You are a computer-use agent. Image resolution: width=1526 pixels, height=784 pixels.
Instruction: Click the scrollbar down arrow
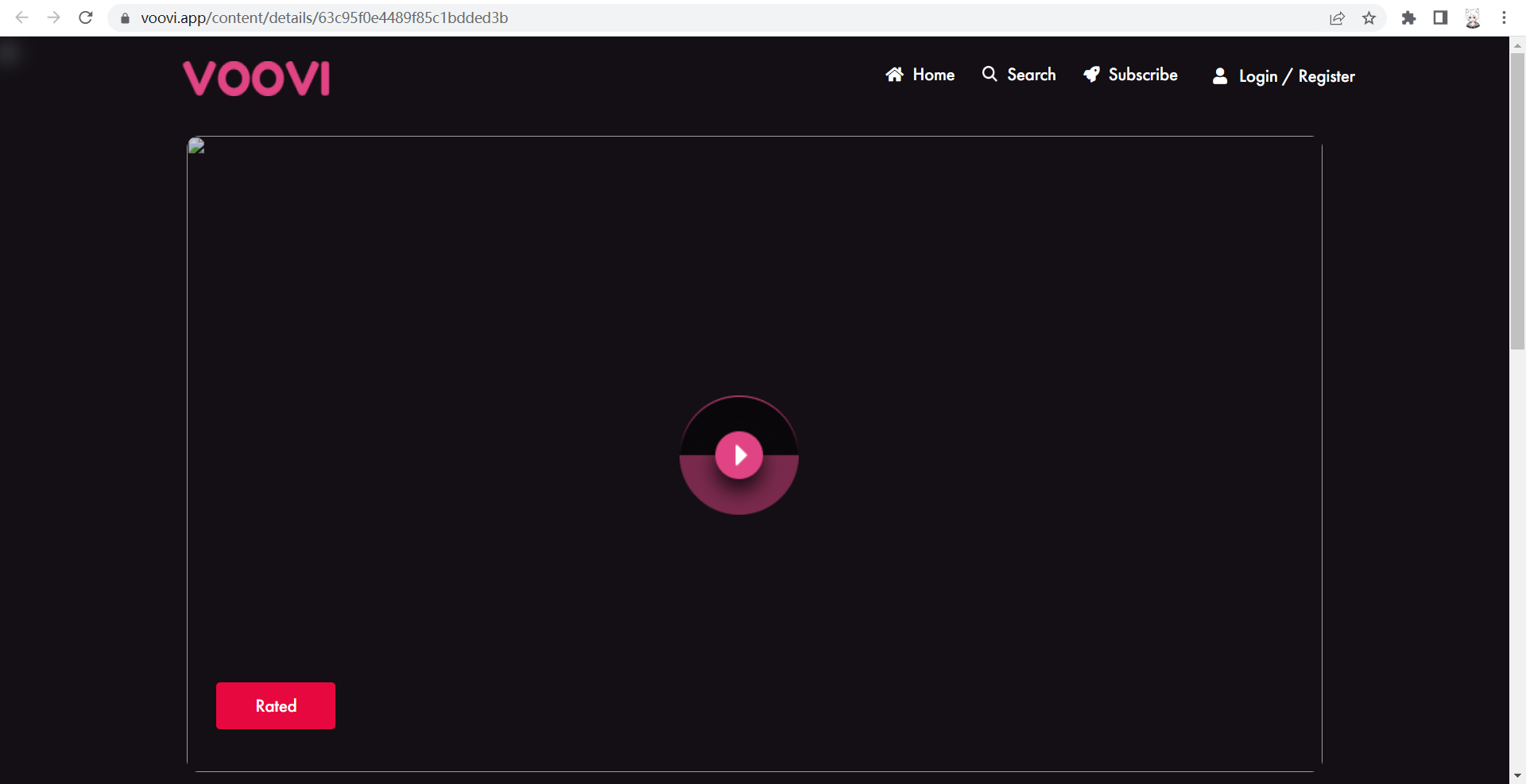point(1517,775)
